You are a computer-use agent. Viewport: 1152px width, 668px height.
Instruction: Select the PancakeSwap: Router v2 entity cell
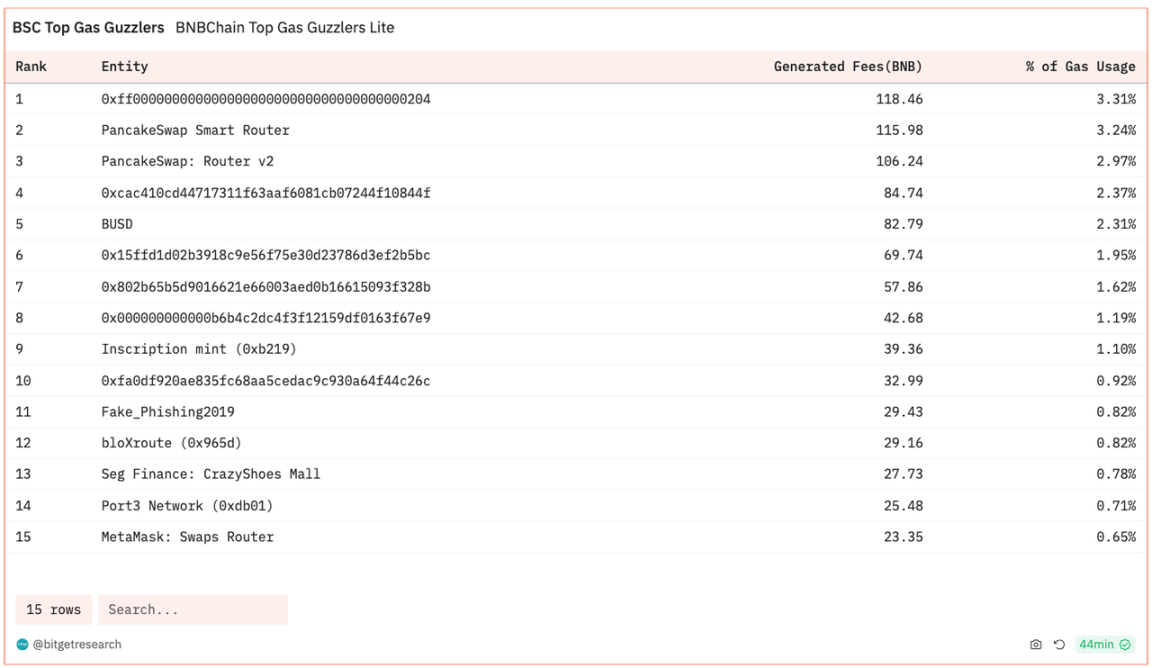(187, 161)
